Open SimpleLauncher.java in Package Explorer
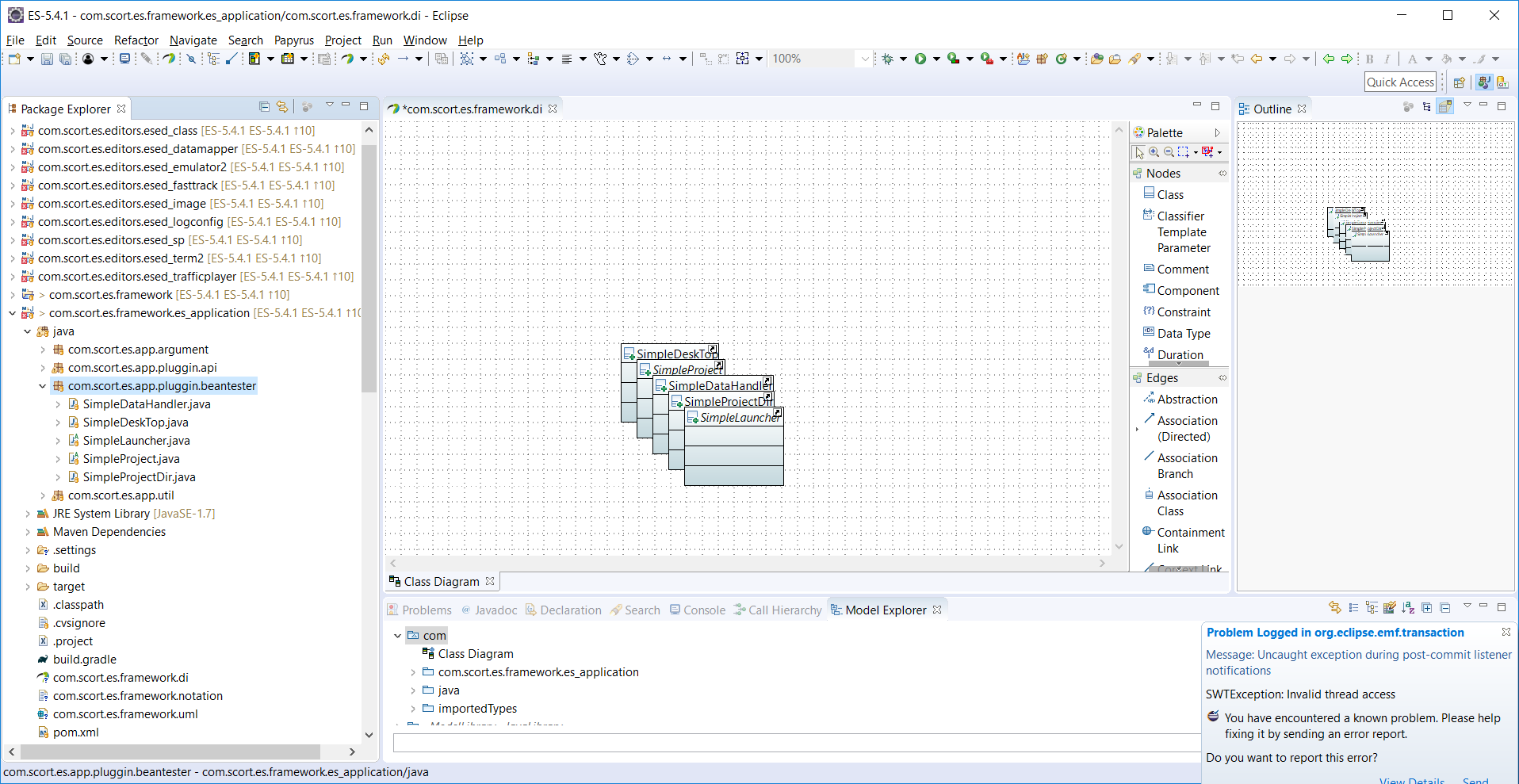1519x784 pixels. point(136,441)
